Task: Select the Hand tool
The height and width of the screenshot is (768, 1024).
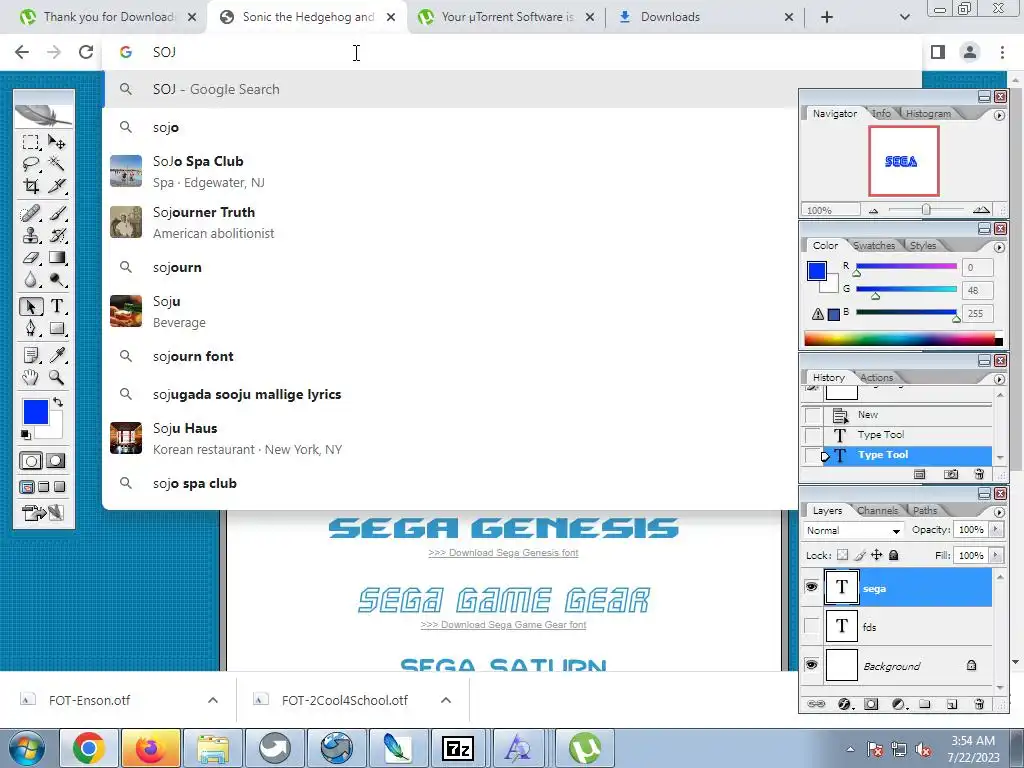Action: (x=31, y=377)
